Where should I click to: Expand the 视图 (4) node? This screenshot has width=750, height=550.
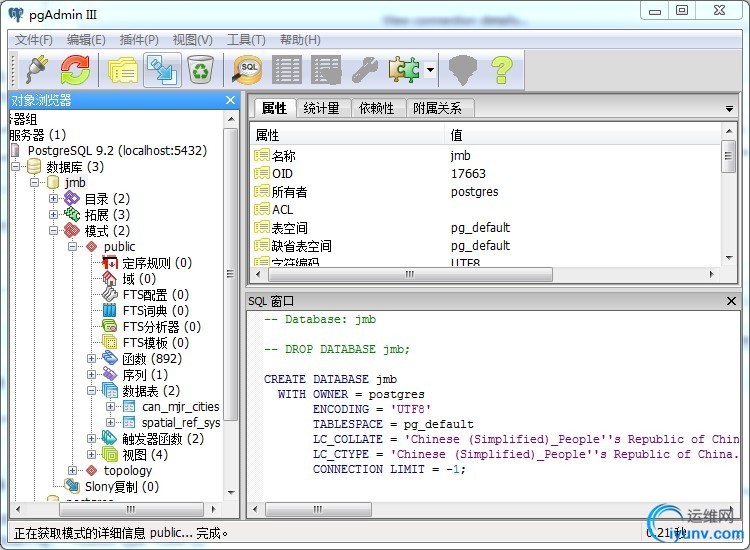coord(91,454)
